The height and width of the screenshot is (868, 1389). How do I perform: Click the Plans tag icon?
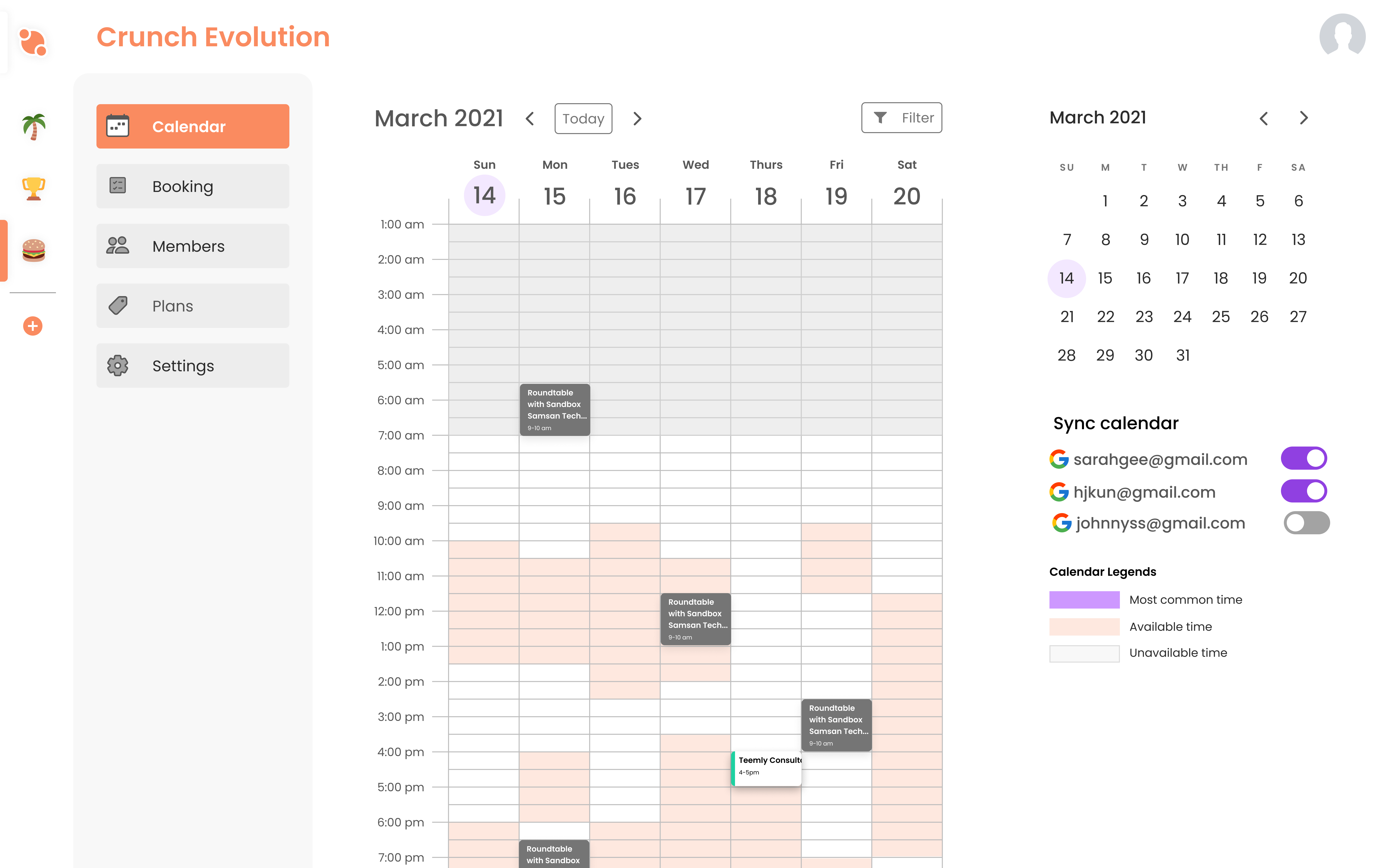click(118, 305)
